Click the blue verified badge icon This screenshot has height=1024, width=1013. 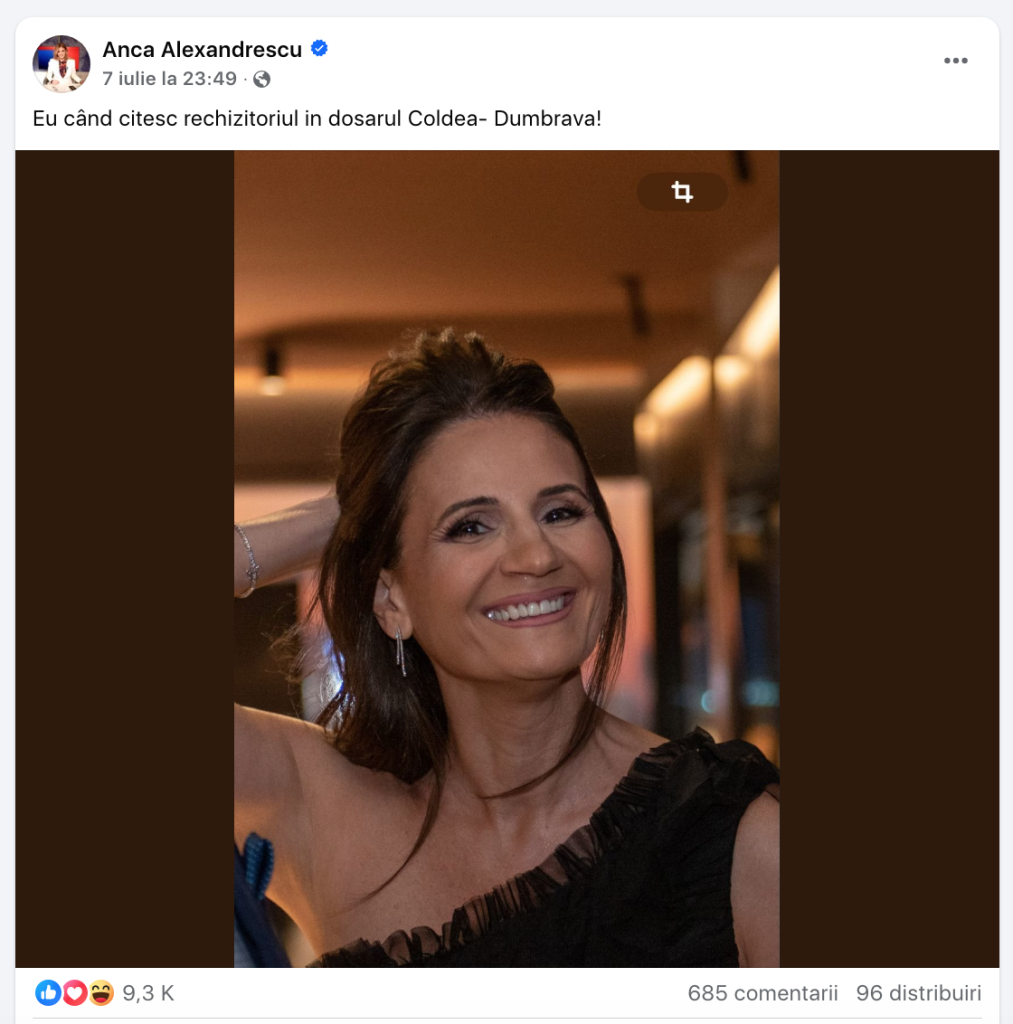[x=319, y=49]
